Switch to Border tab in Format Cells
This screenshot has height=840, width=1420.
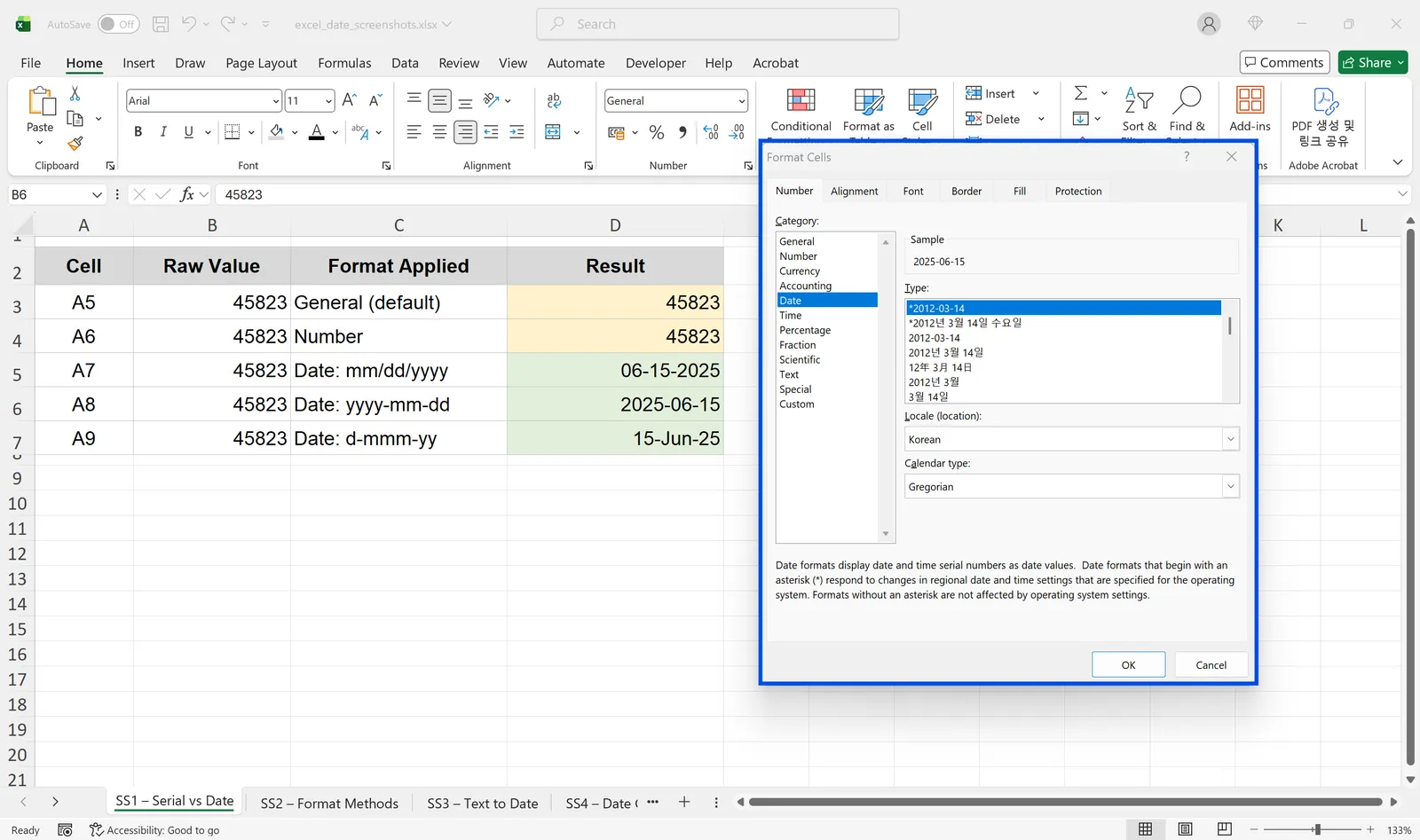tap(966, 191)
